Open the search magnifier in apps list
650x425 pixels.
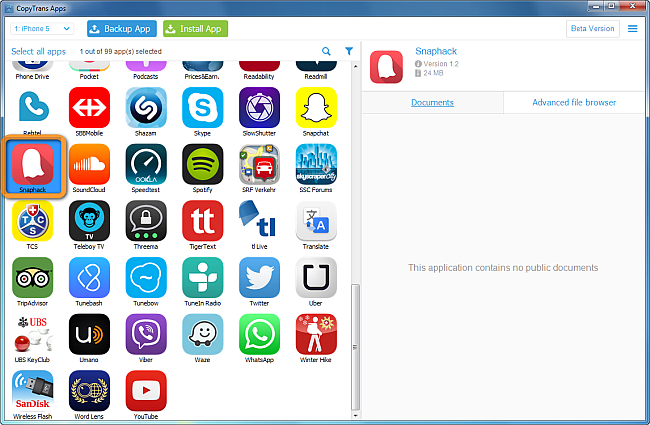tap(326, 51)
